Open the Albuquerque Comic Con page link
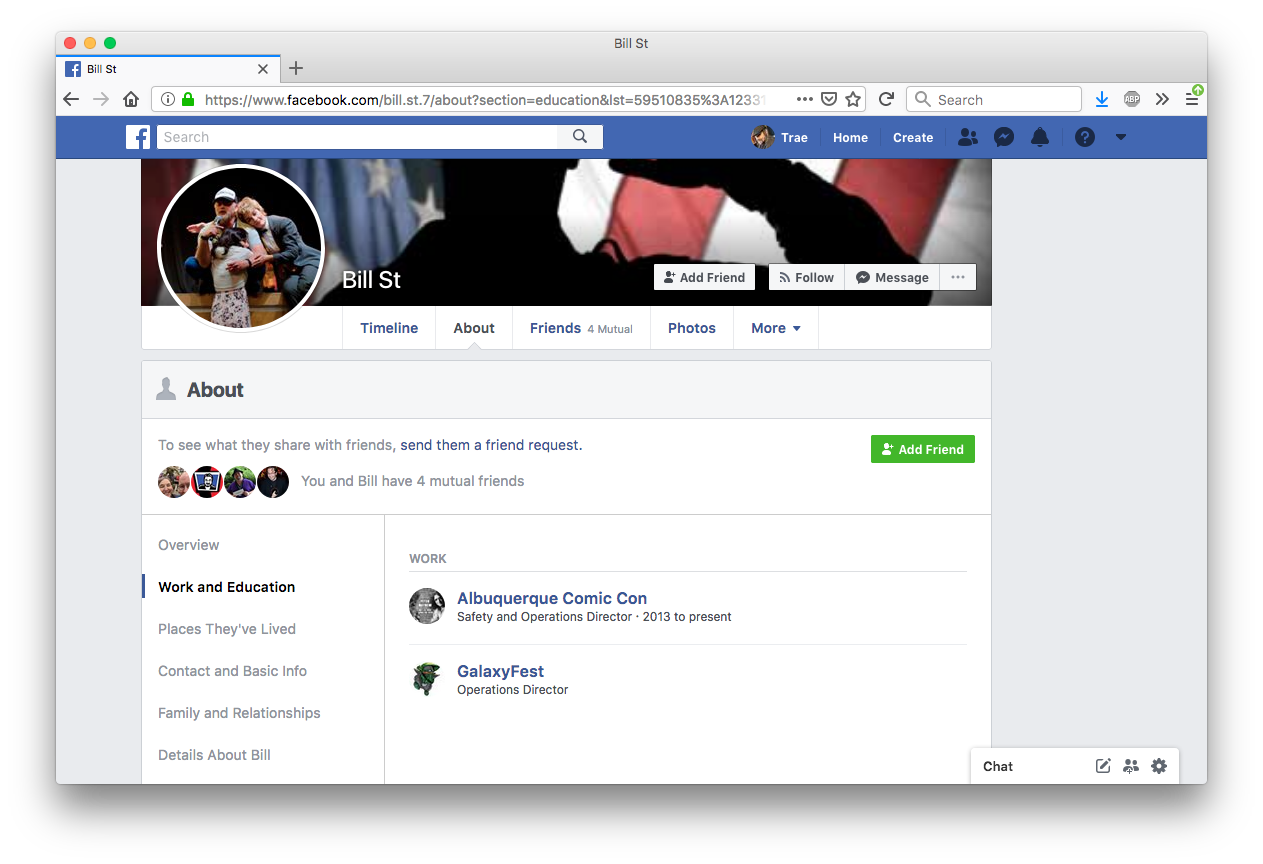The height and width of the screenshot is (864, 1263). (x=552, y=598)
